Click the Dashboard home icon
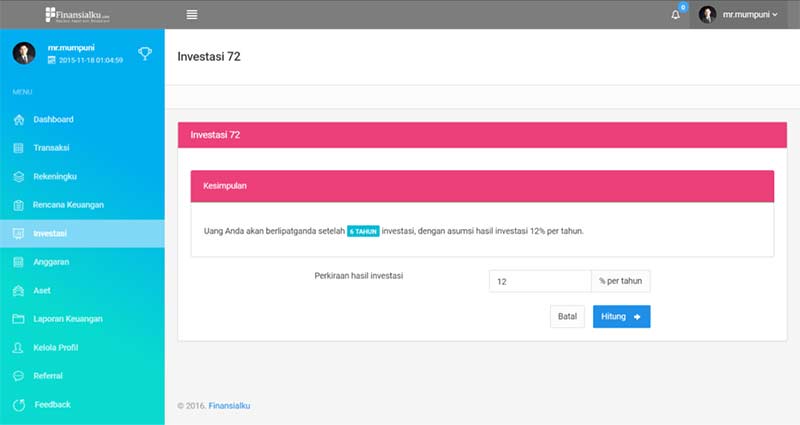The height and width of the screenshot is (425, 800). point(18,120)
